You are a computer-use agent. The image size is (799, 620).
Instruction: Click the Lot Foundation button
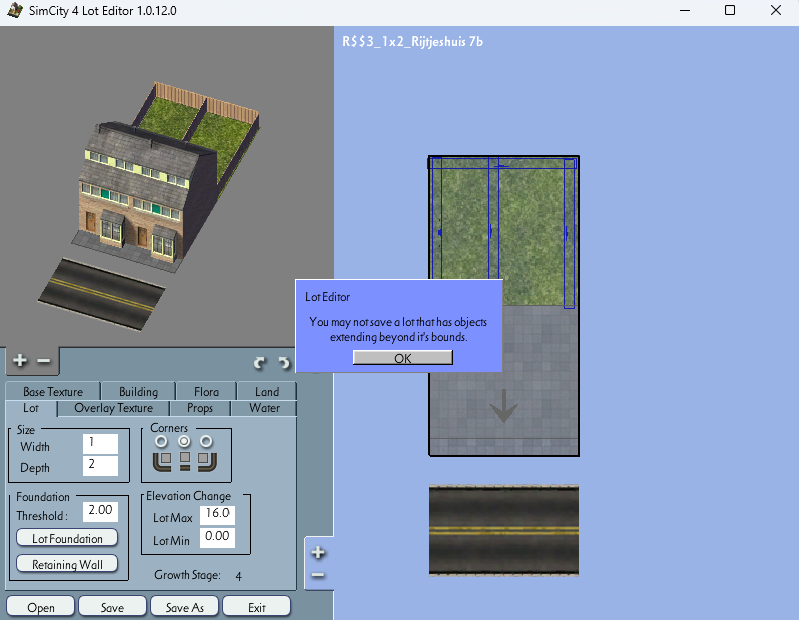click(x=67, y=538)
